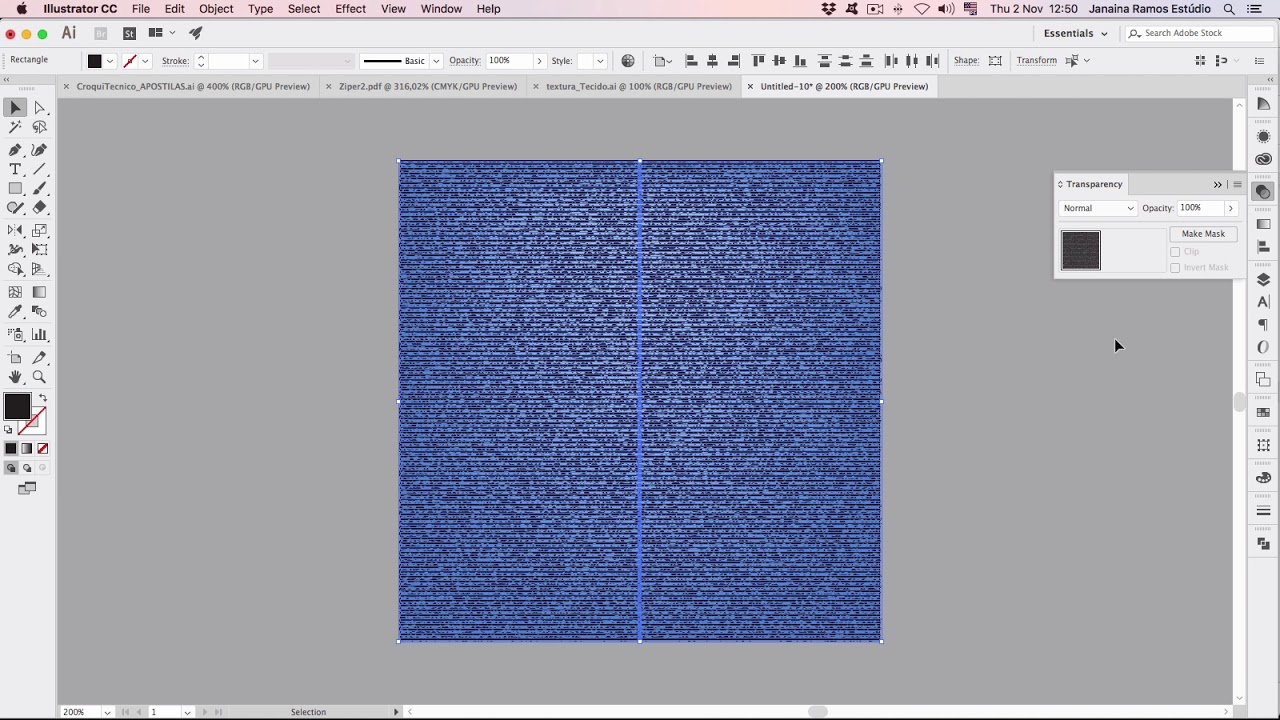
Task: Open the Effect menu
Action: point(350,9)
